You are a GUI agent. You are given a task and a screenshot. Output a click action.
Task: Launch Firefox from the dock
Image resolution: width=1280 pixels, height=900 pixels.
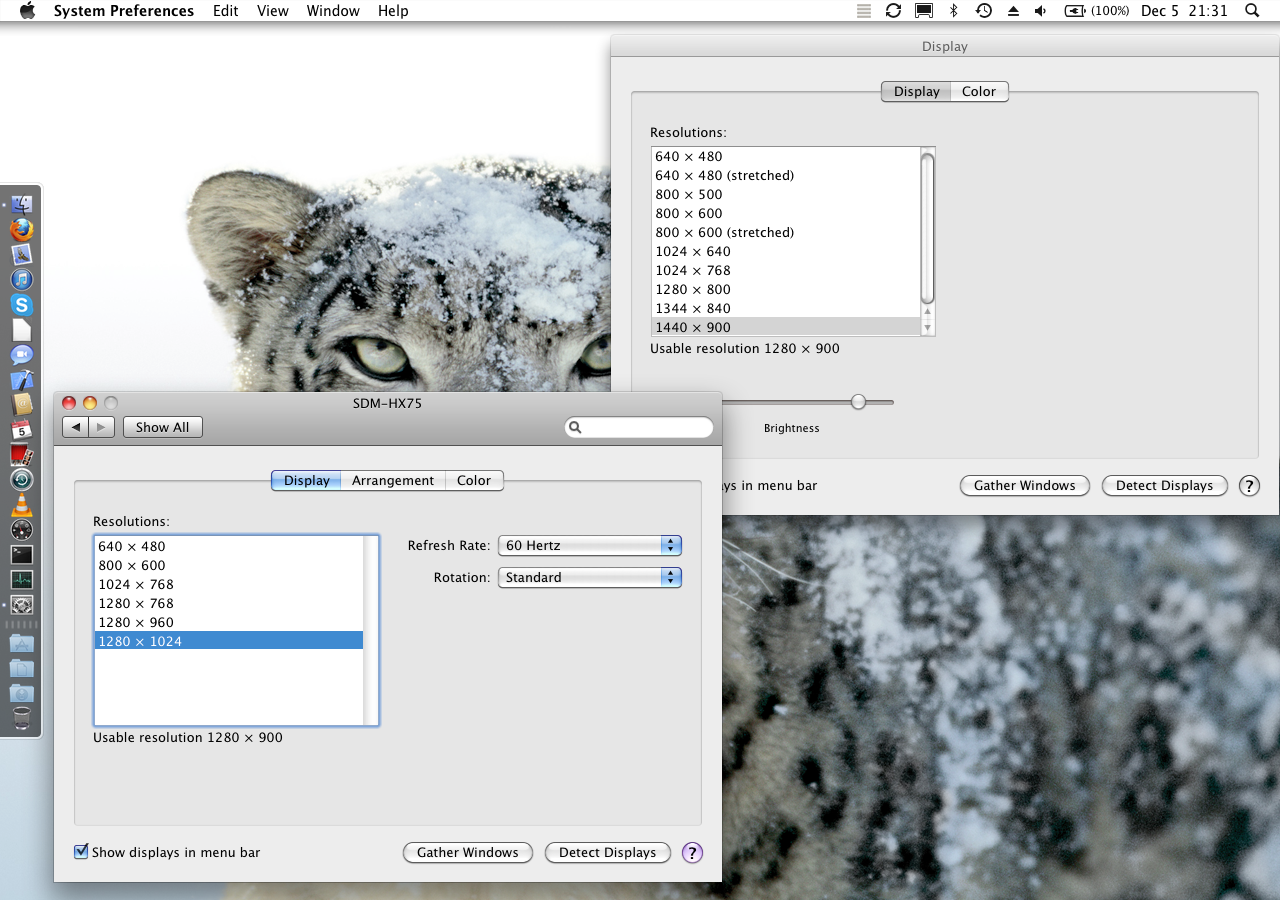22,230
